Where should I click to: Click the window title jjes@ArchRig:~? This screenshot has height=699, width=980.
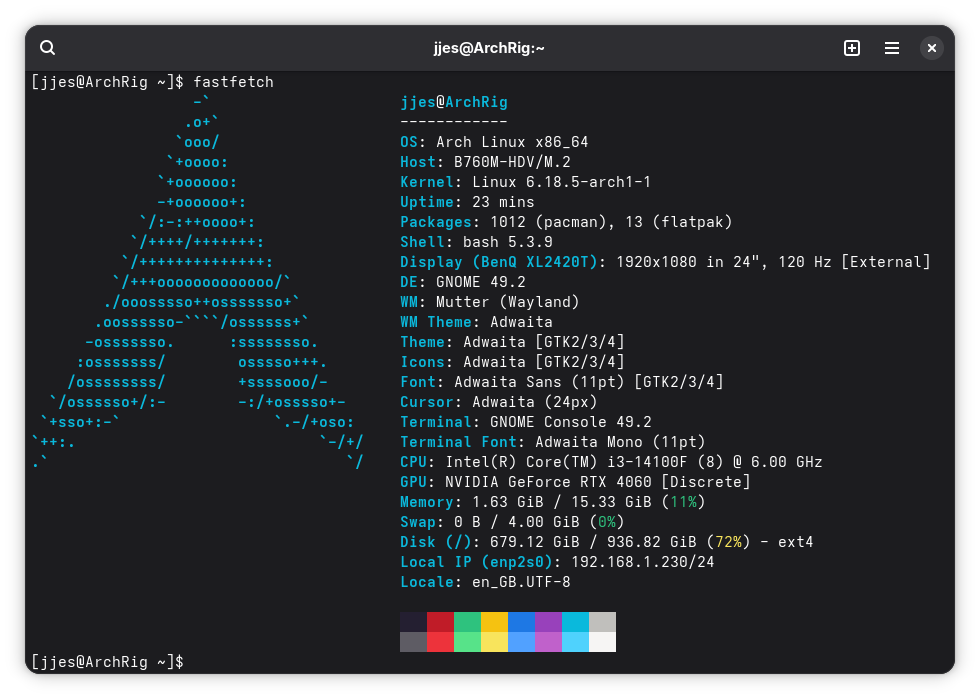tap(489, 48)
